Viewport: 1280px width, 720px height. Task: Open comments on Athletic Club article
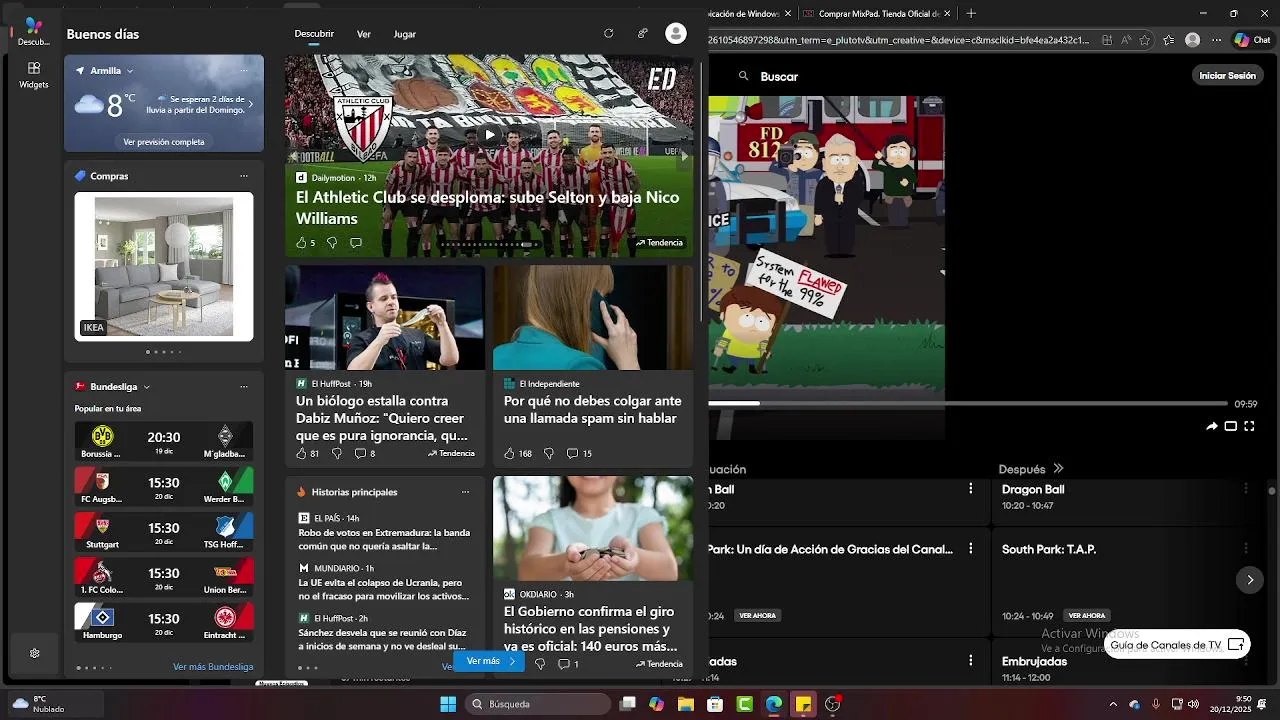pos(356,243)
